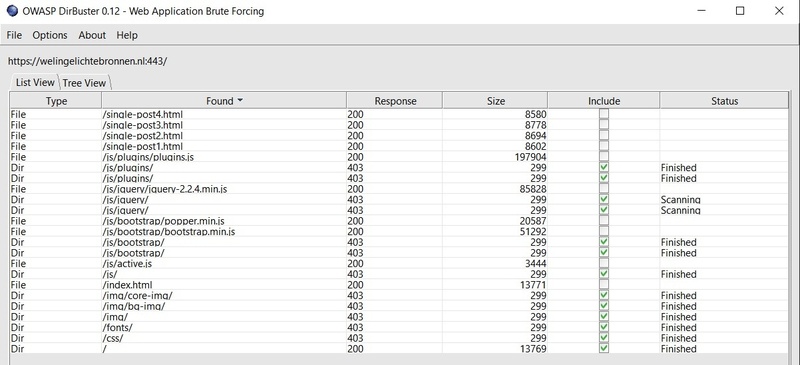Uncheck Include for /img/ directory

click(604, 317)
